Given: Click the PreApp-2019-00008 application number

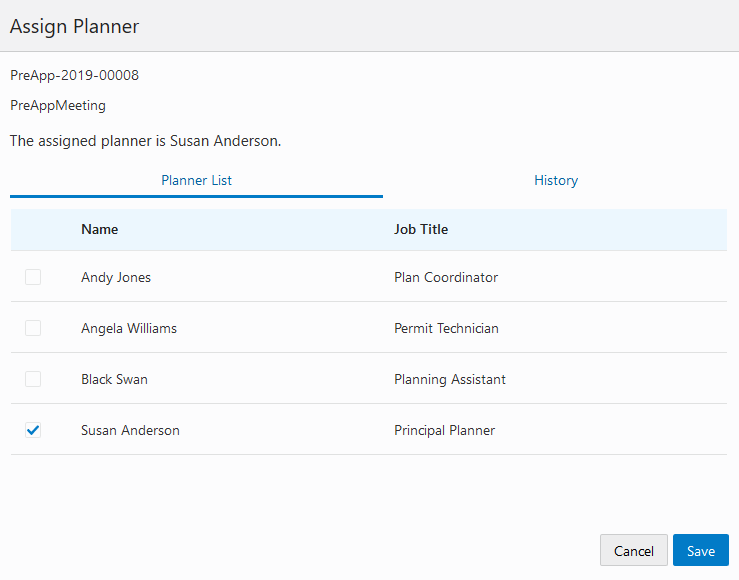Looking at the screenshot, I should [x=75, y=75].
